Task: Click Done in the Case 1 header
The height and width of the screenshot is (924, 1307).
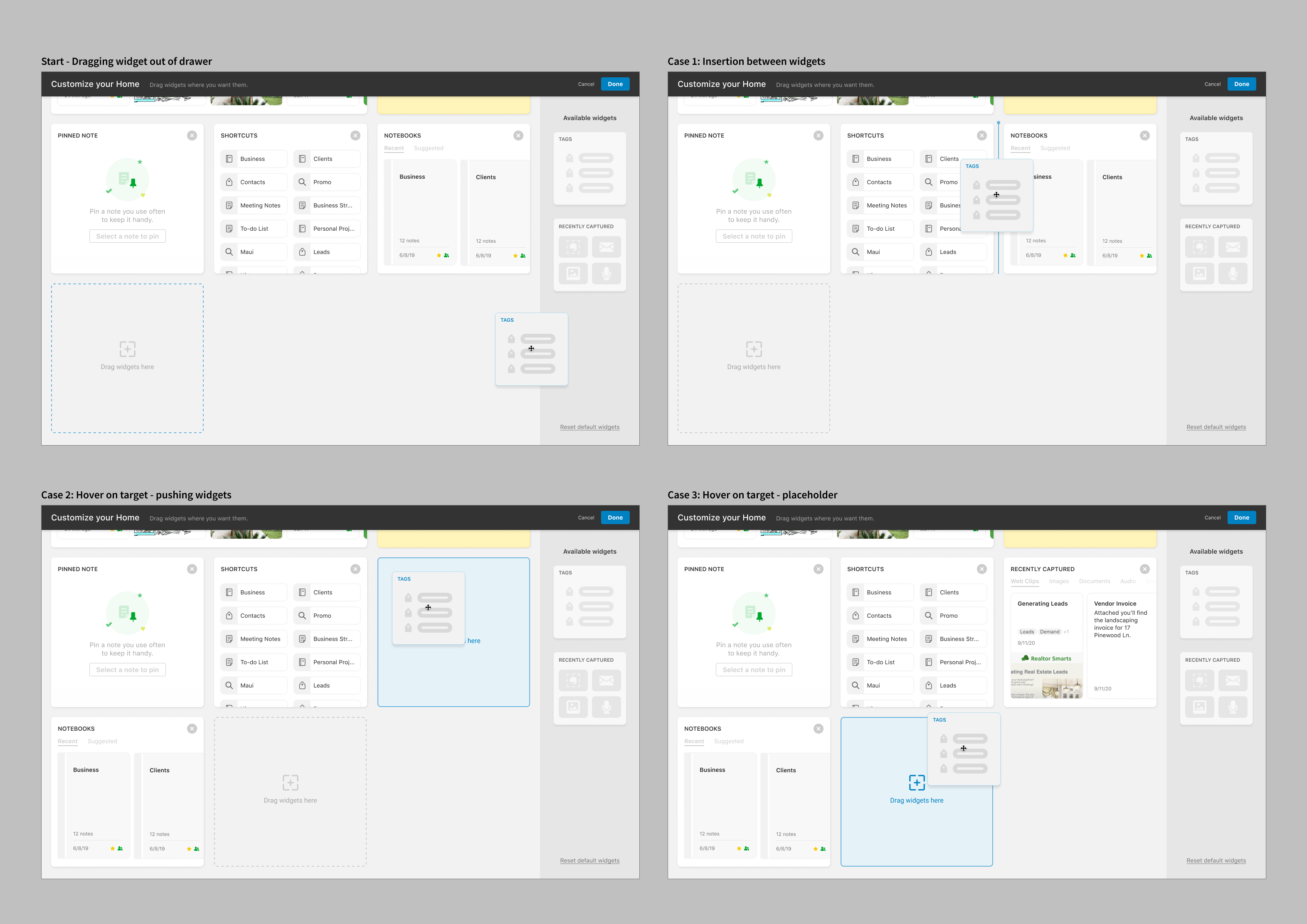Action: [1242, 84]
